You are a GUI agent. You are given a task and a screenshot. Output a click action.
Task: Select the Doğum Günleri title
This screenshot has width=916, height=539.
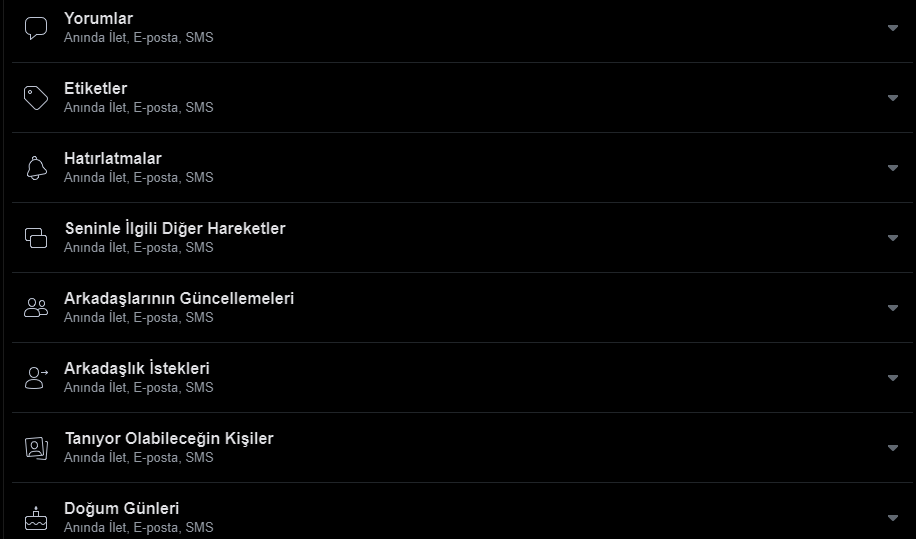121,509
